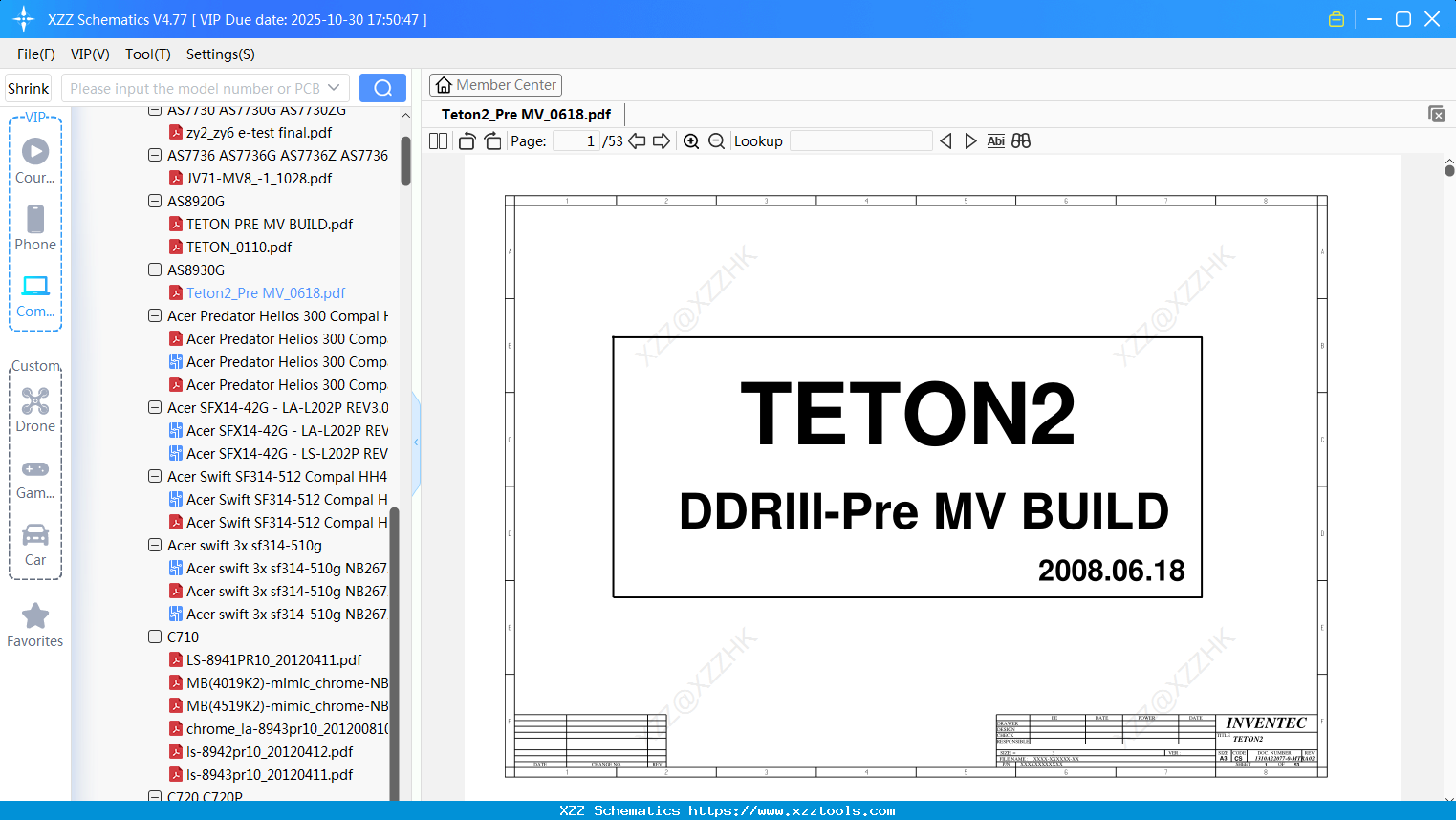Click the file tree vertical scrollbar thumb

(405, 161)
